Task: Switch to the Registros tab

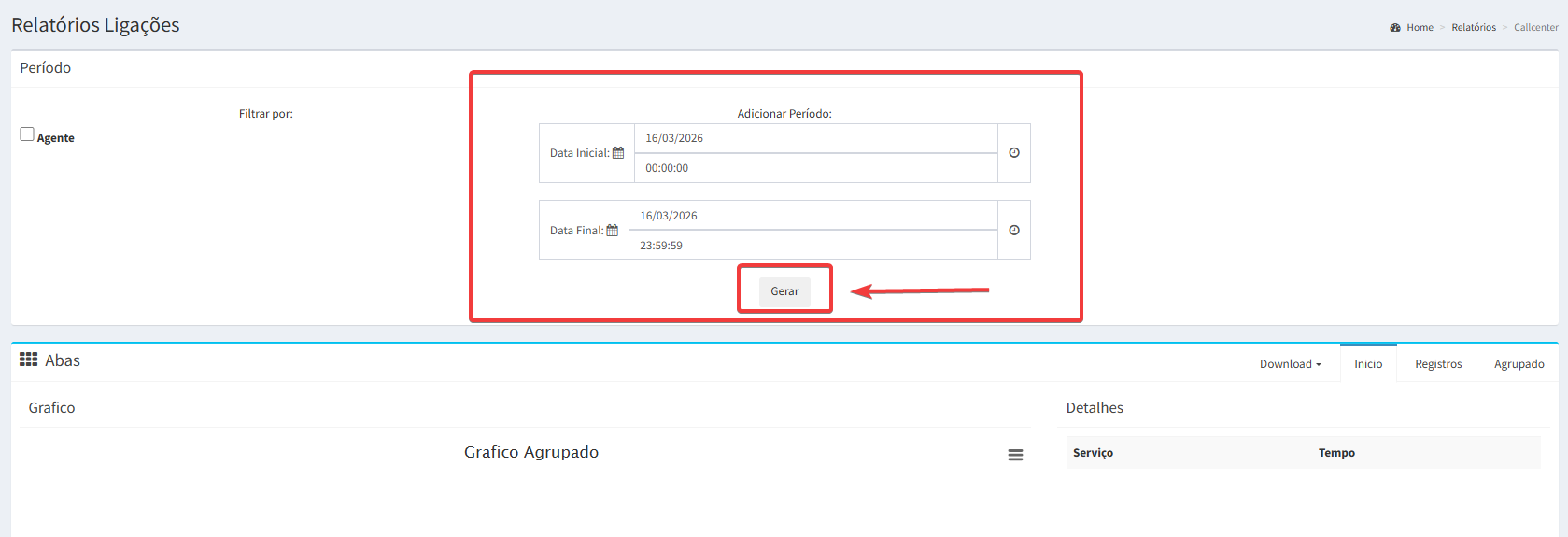Action: [x=1437, y=364]
